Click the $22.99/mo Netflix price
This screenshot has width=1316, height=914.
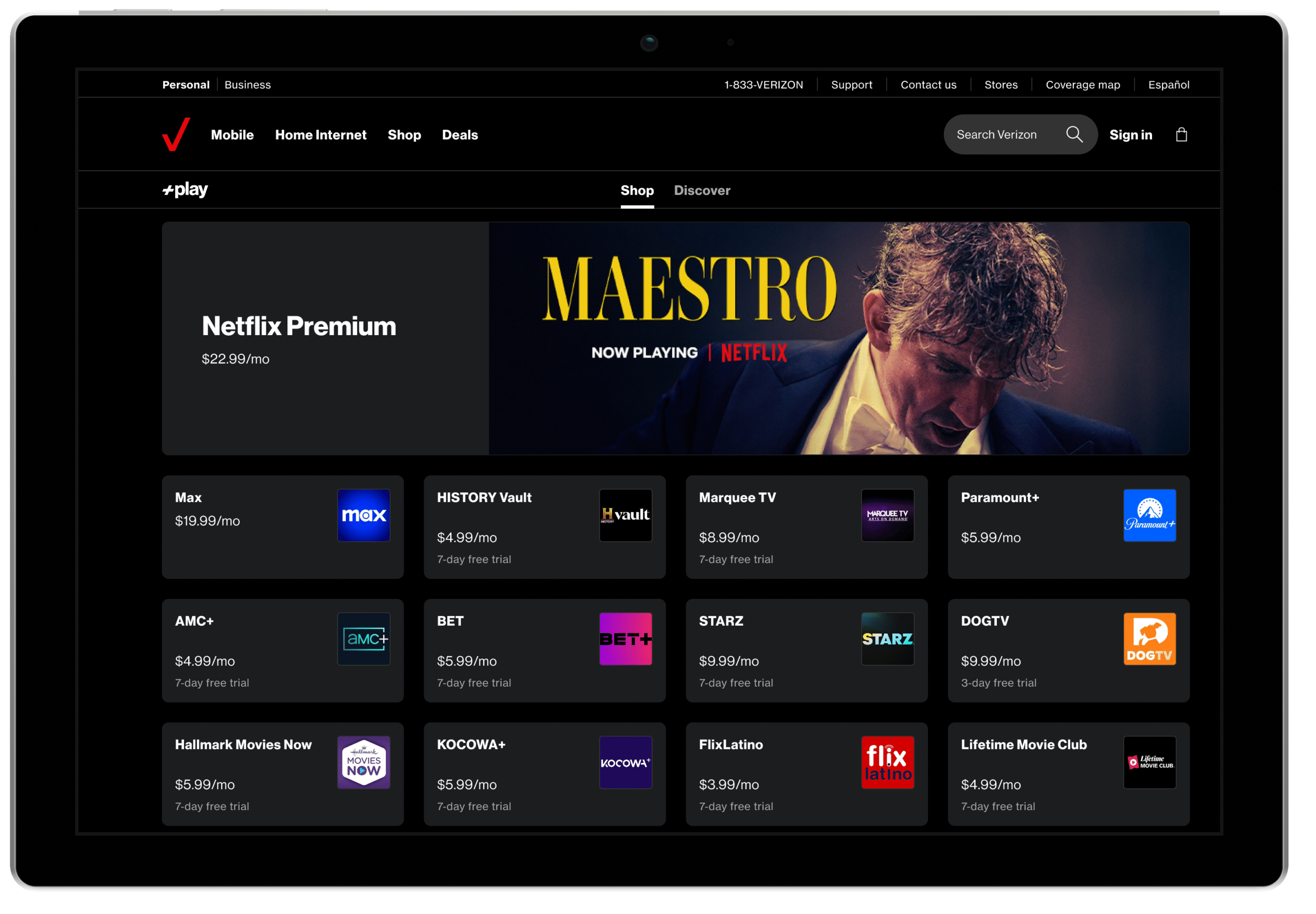pyautogui.click(x=235, y=359)
